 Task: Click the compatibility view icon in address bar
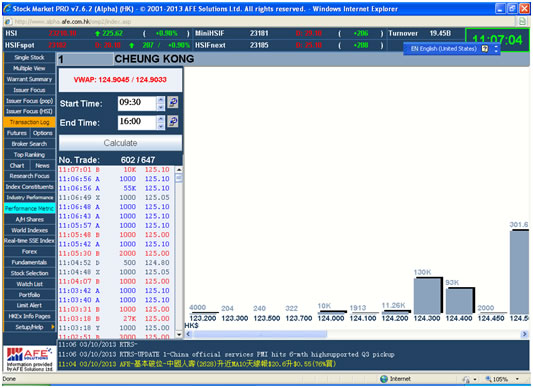coord(522,21)
